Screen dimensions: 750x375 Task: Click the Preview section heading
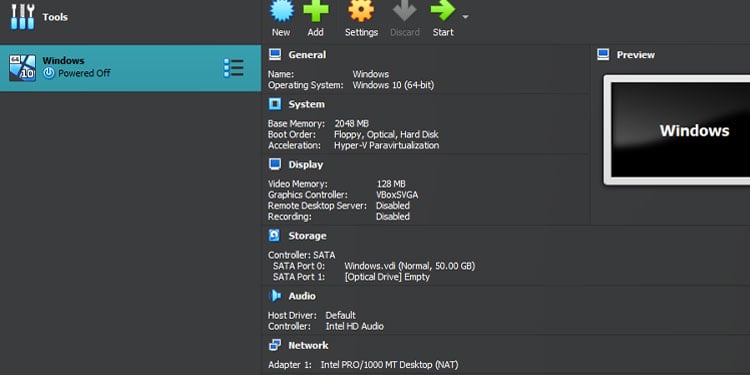[636, 55]
